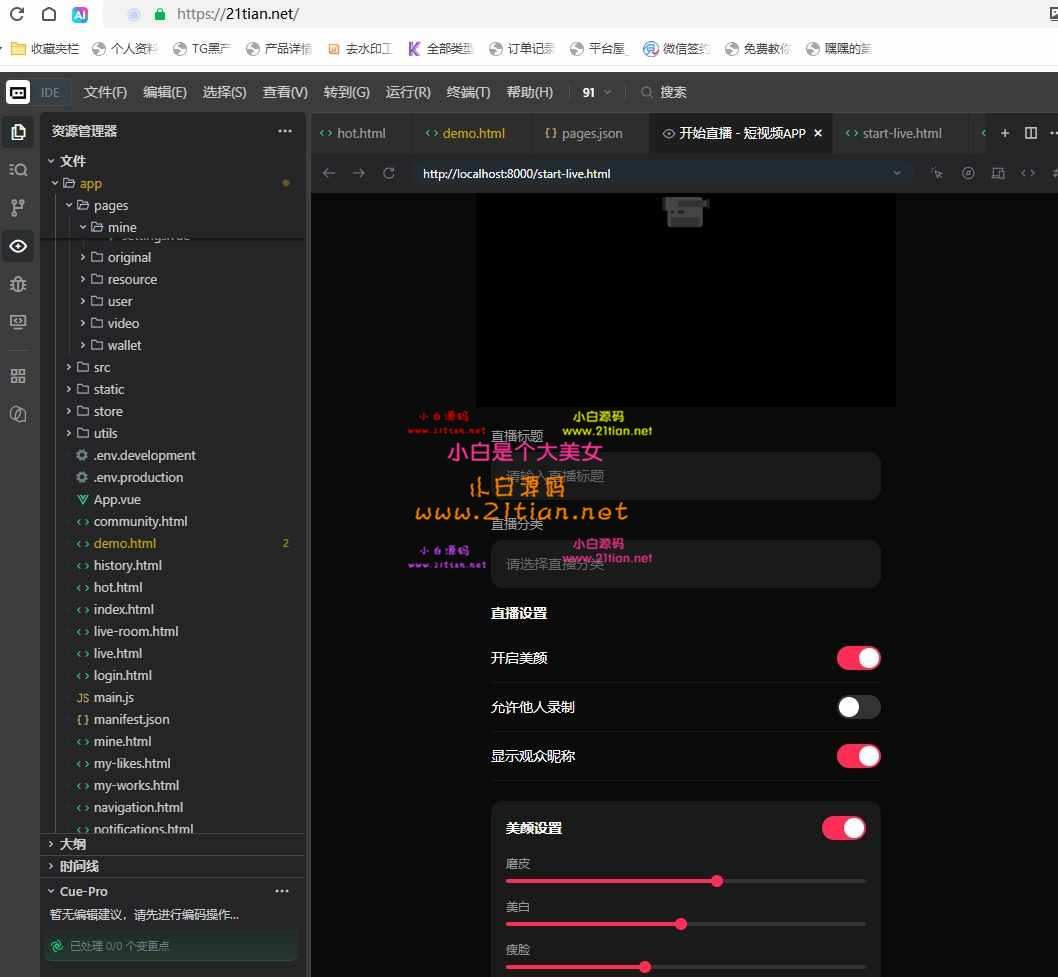
Task: Open the preview URL history dropdown arrow
Action: [897, 173]
